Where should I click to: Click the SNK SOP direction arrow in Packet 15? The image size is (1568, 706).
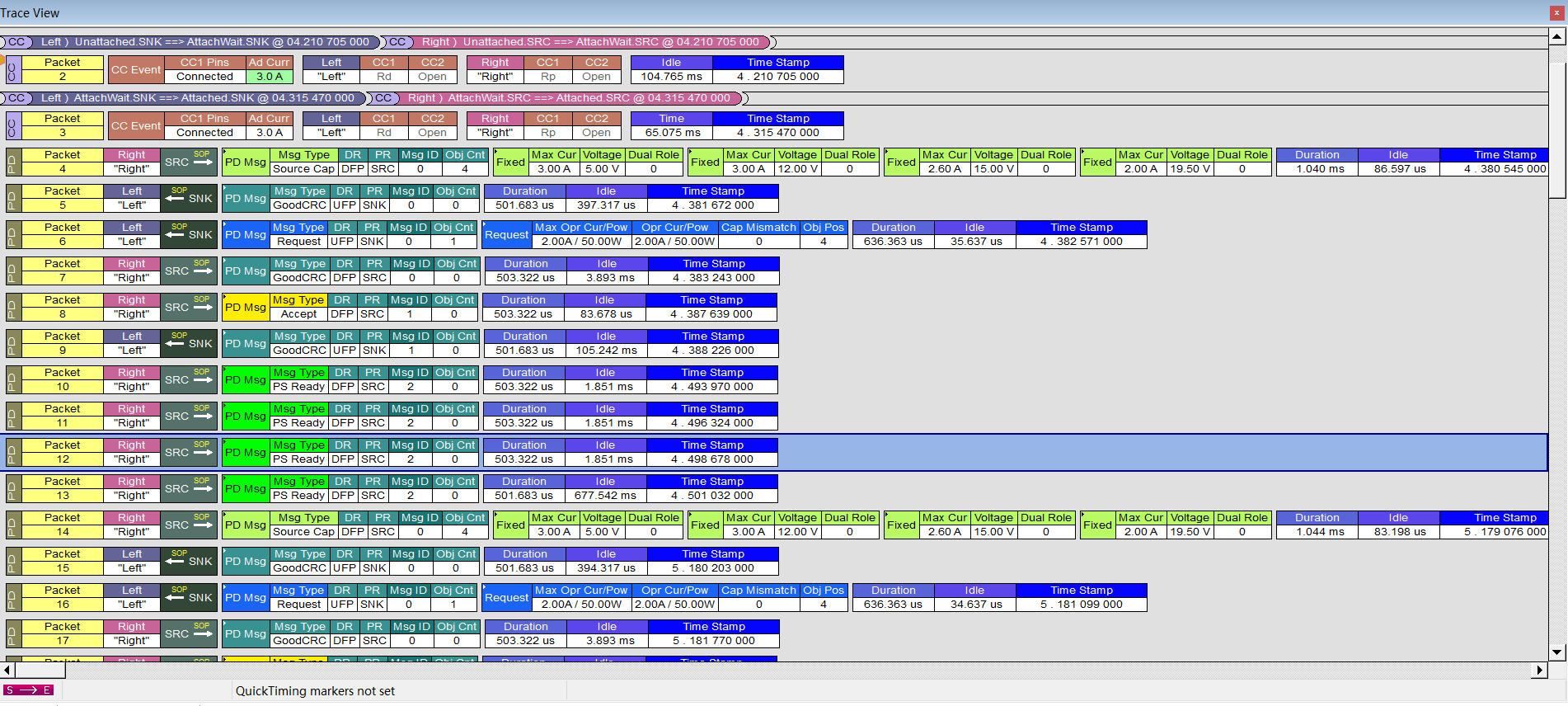(189, 561)
